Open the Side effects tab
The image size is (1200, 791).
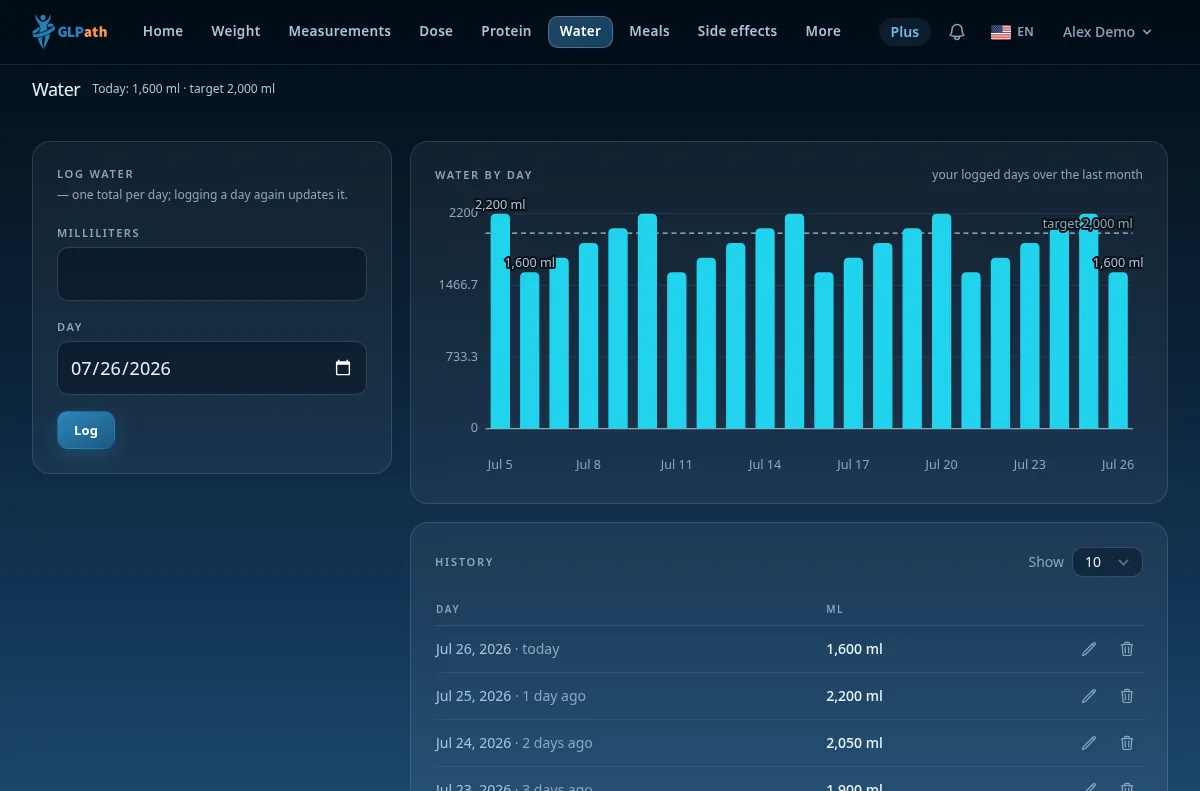(x=737, y=32)
